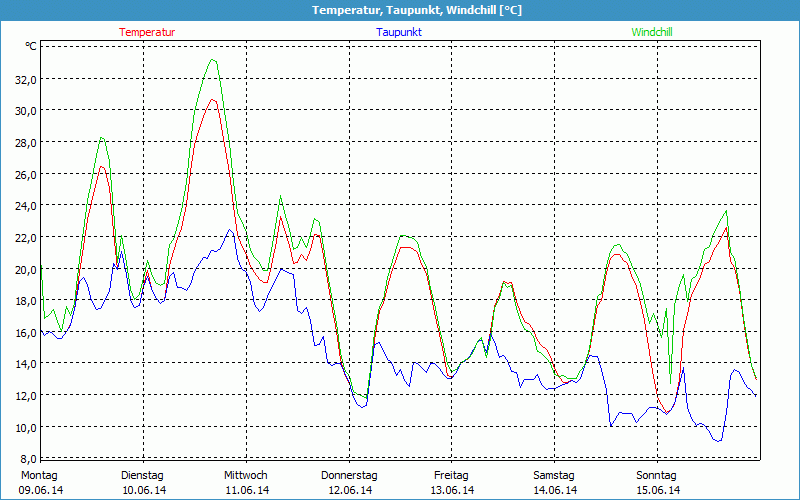Click the 15.06.14 date label
800x500 pixels.
point(658,490)
